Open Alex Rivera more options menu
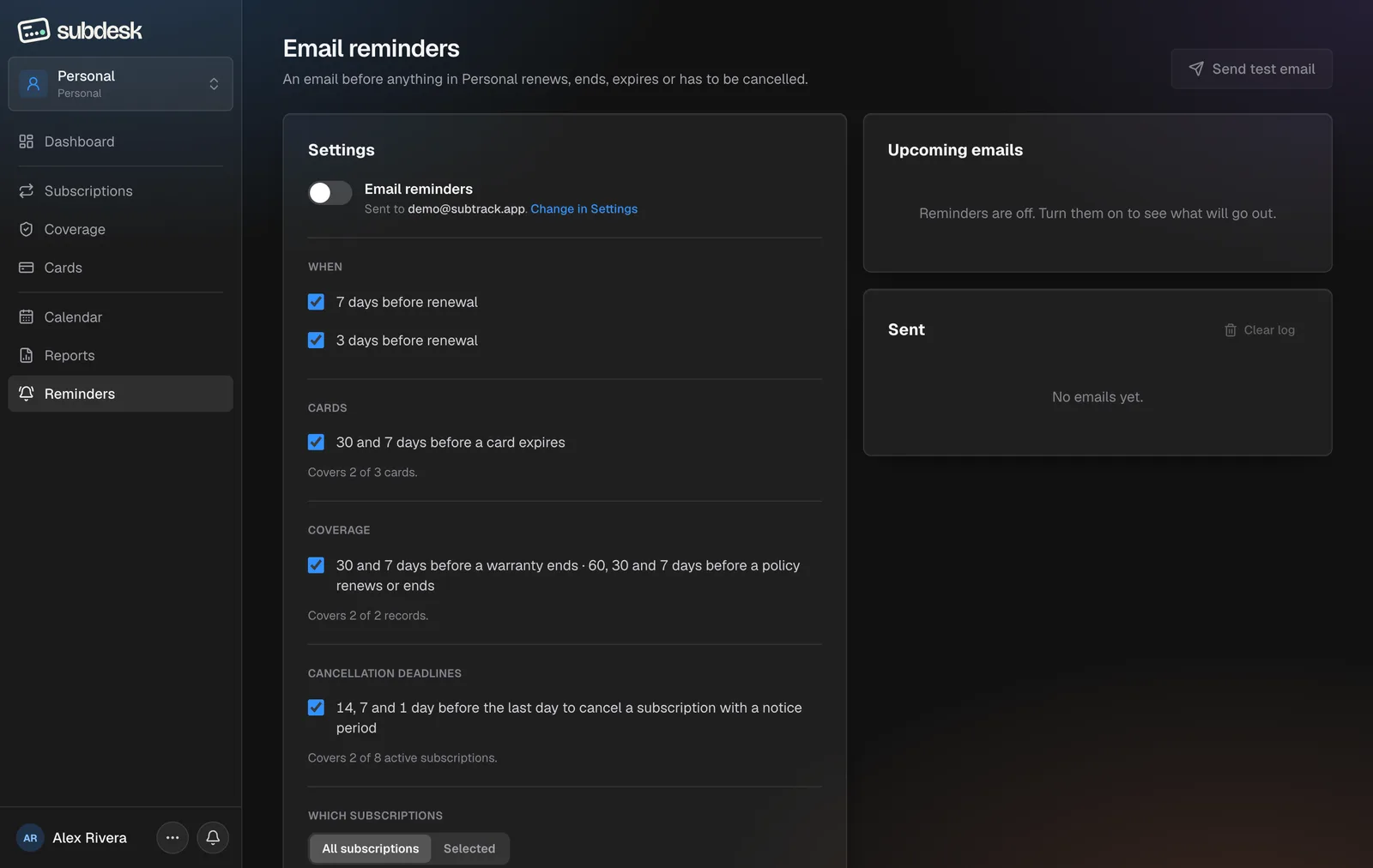The width and height of the screenshot is (1373, 868). point(172,838)
